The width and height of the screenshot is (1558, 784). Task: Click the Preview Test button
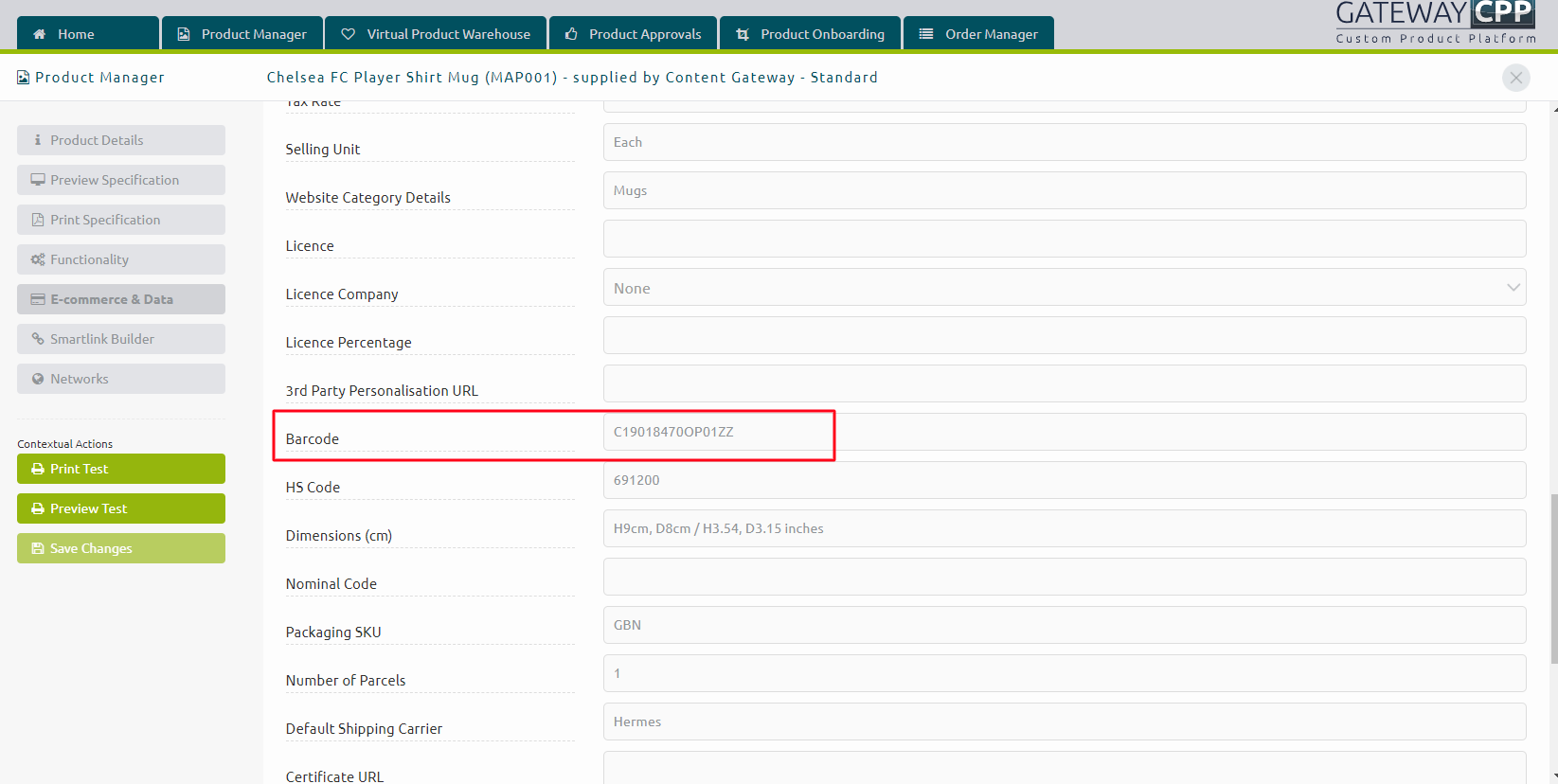pos(121,508)
